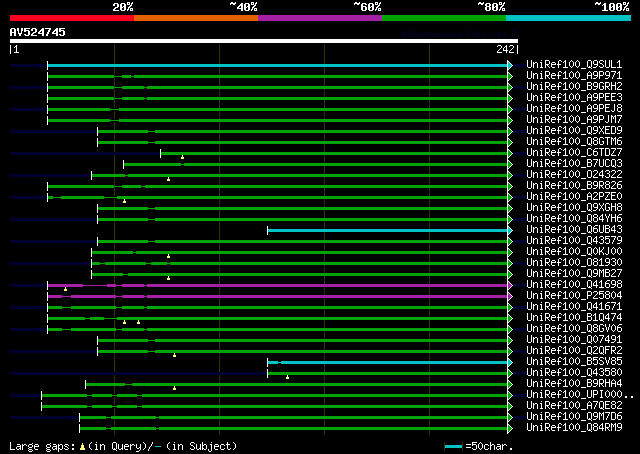Click the yellow gap marker under A2PZE0 row
Screen dimensions: 640x454
[x=124, y=201]
